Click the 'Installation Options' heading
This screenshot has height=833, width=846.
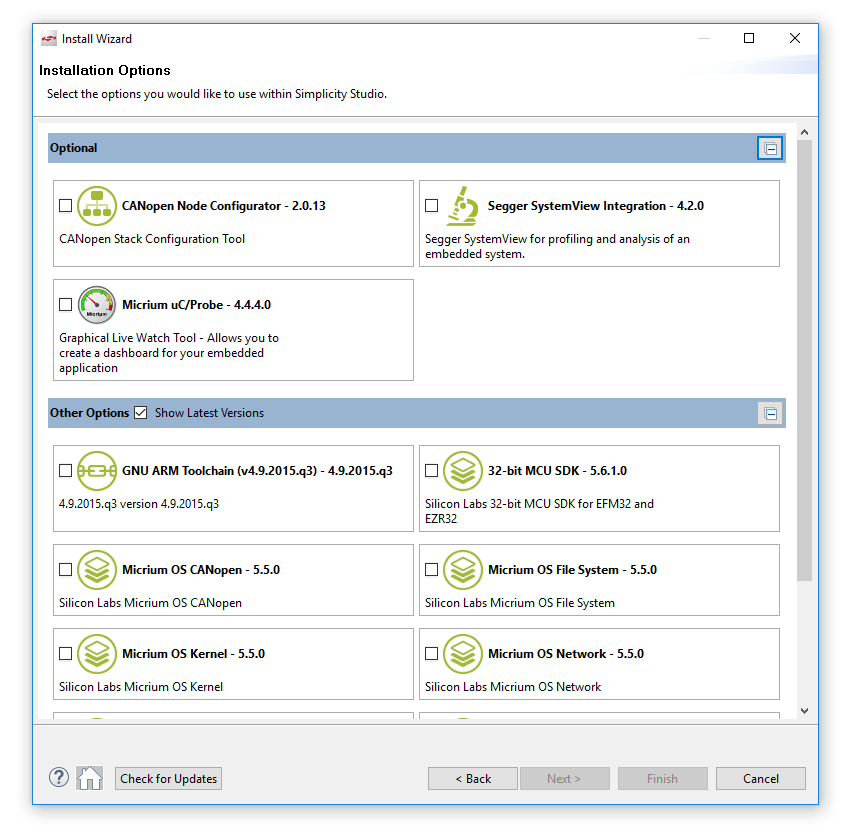click(x=105, y=71)
